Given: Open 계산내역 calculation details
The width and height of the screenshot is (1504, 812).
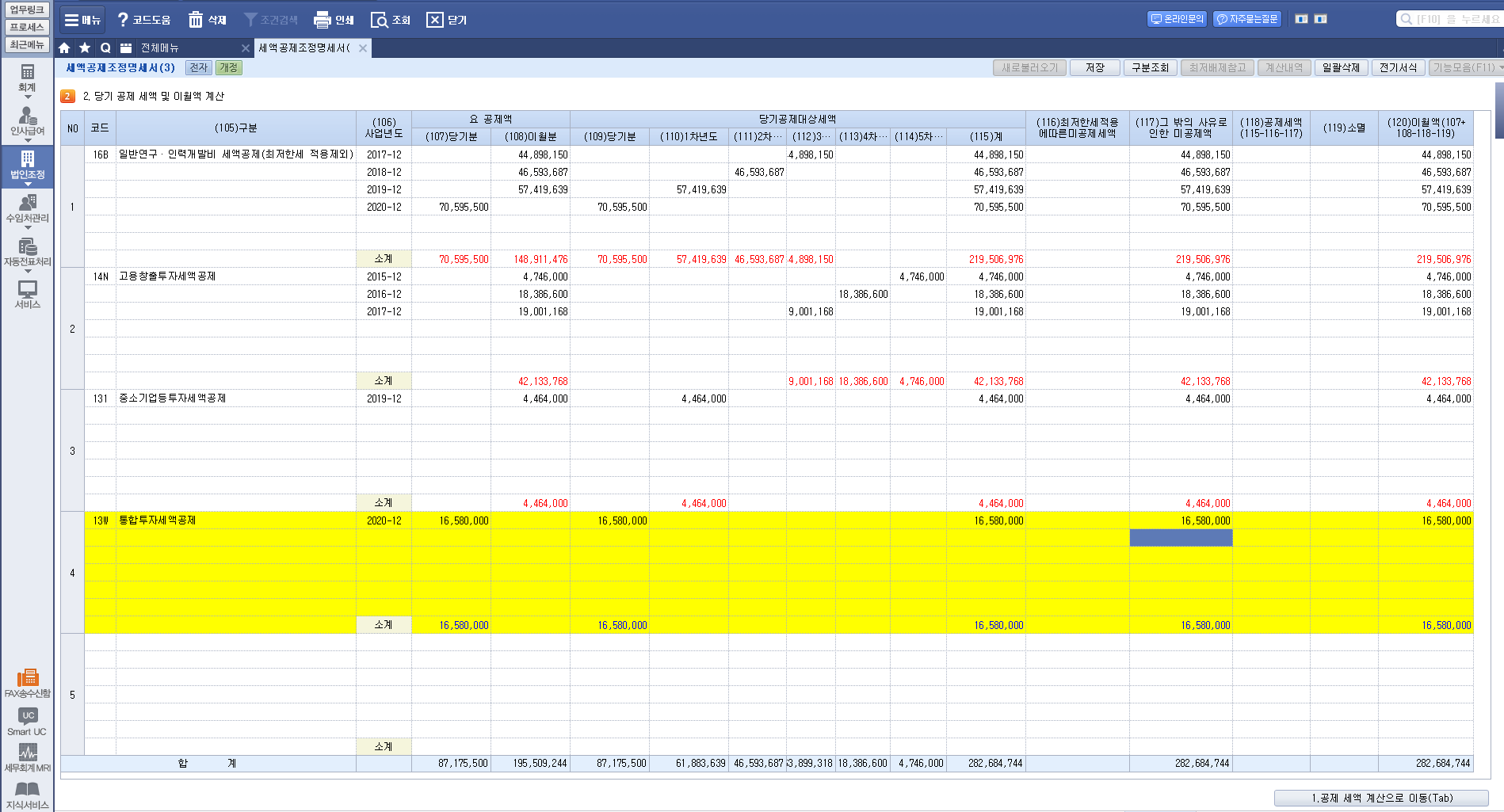Looking at the screenshot, I should tap(1284, 68).
